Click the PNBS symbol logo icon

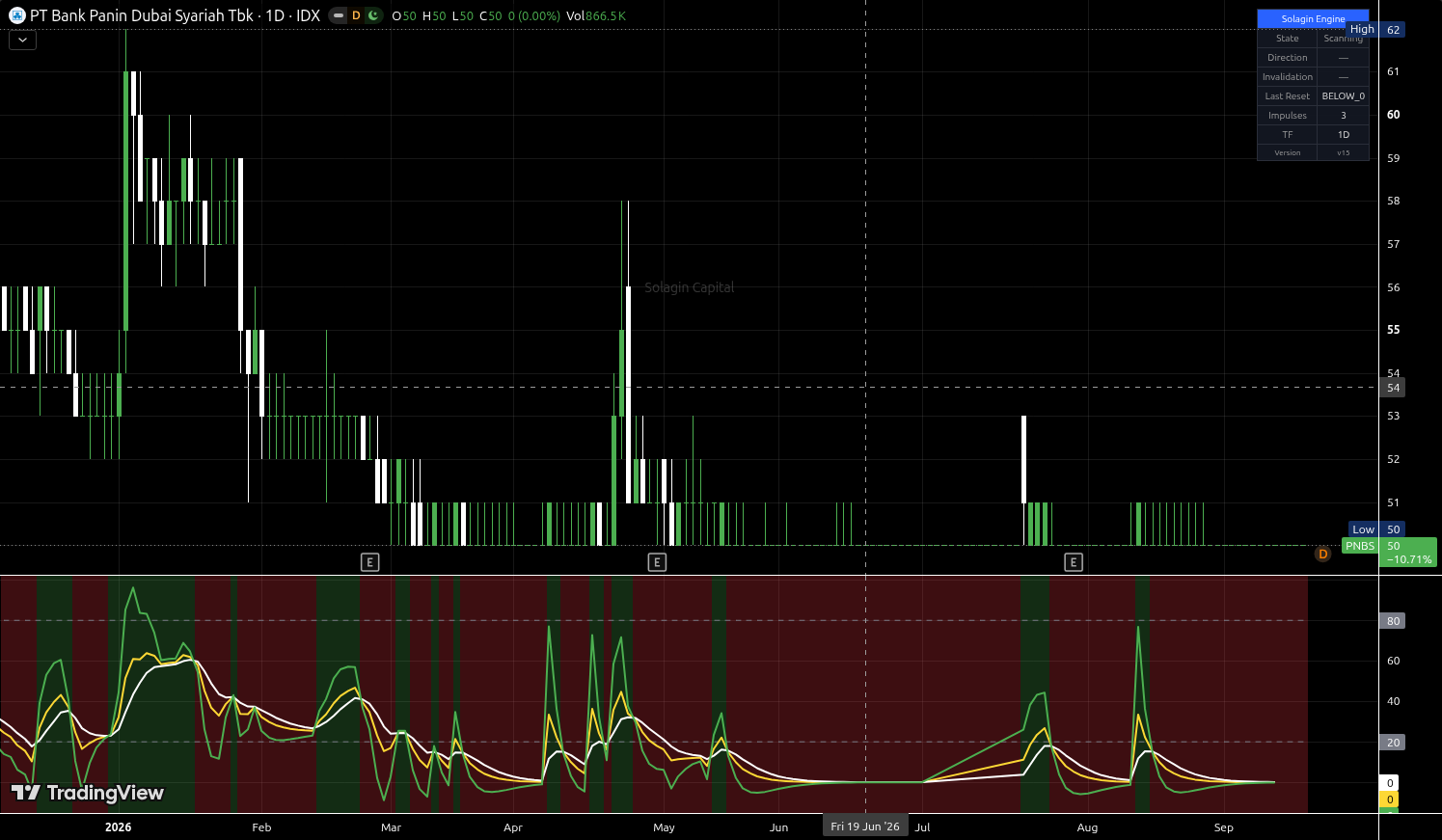pos(16,15)
